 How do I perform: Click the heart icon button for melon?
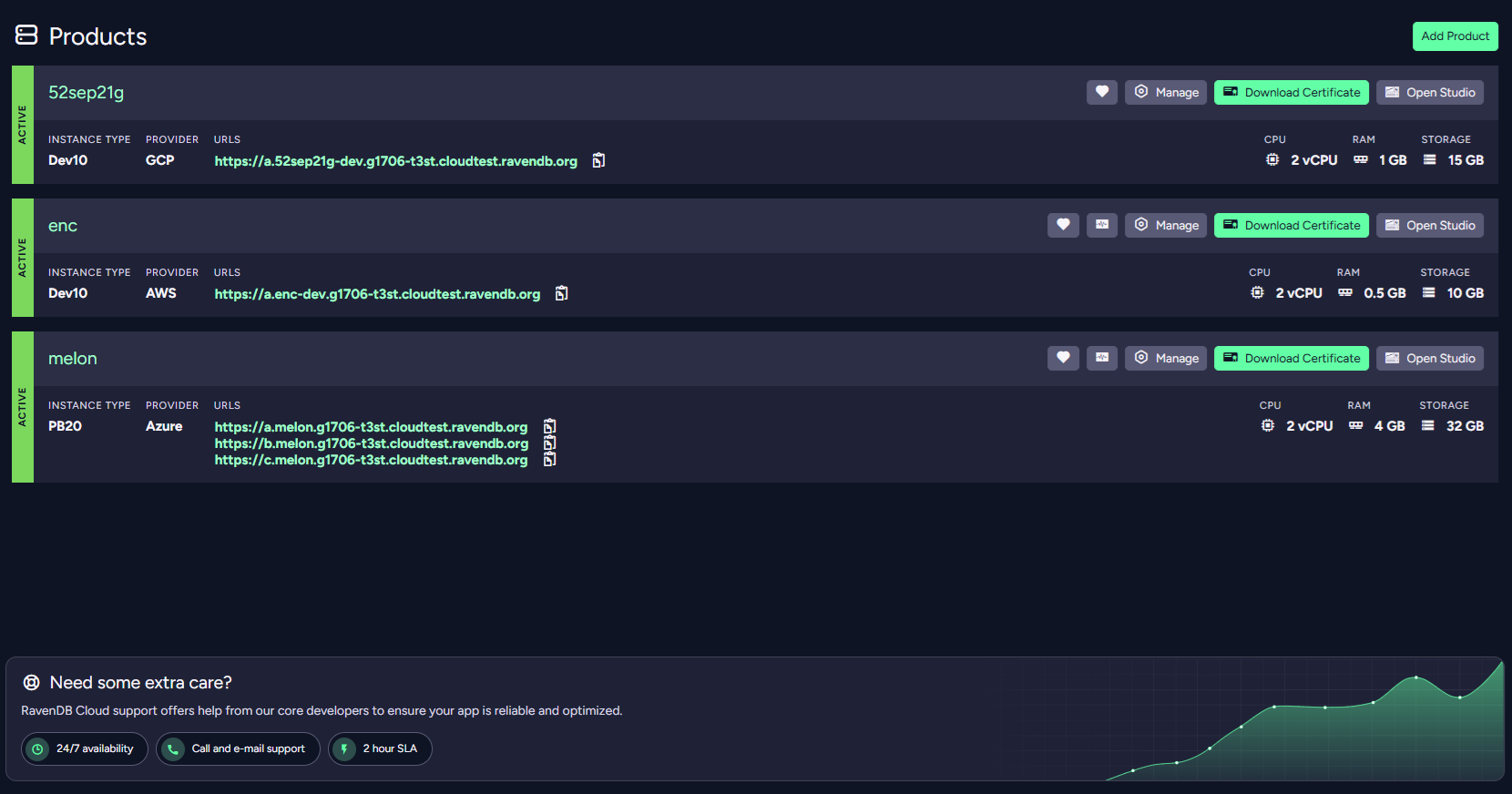1063,358
